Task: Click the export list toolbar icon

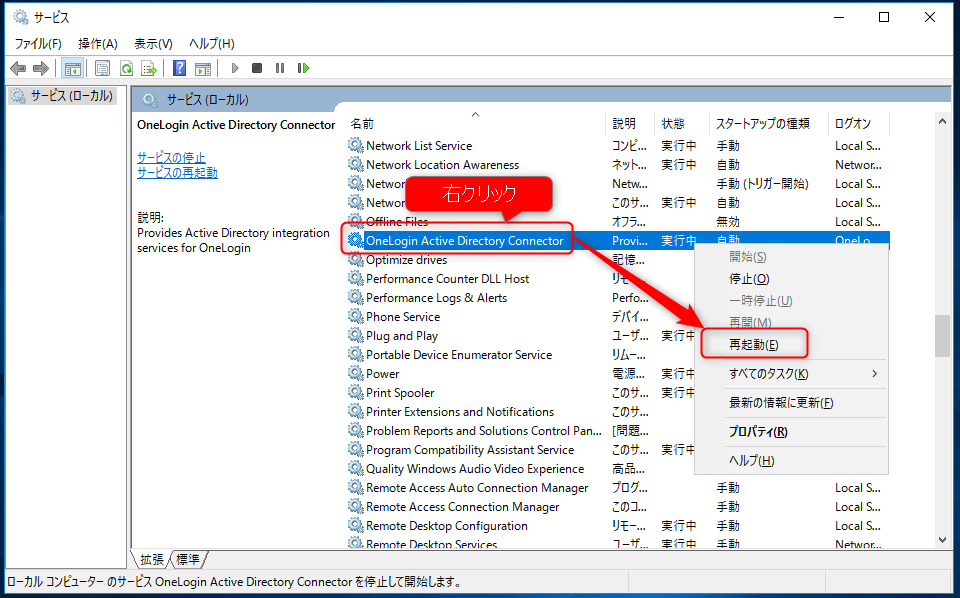Action: coord(149,68)
